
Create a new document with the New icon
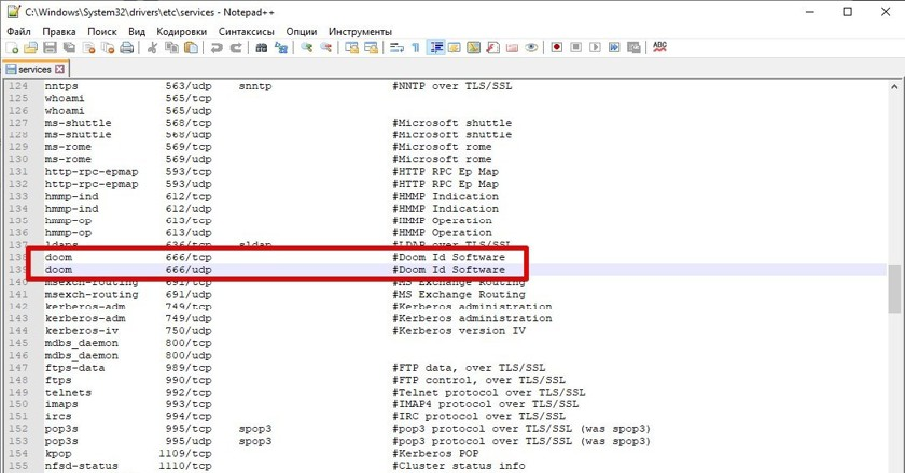click(12, 48)
